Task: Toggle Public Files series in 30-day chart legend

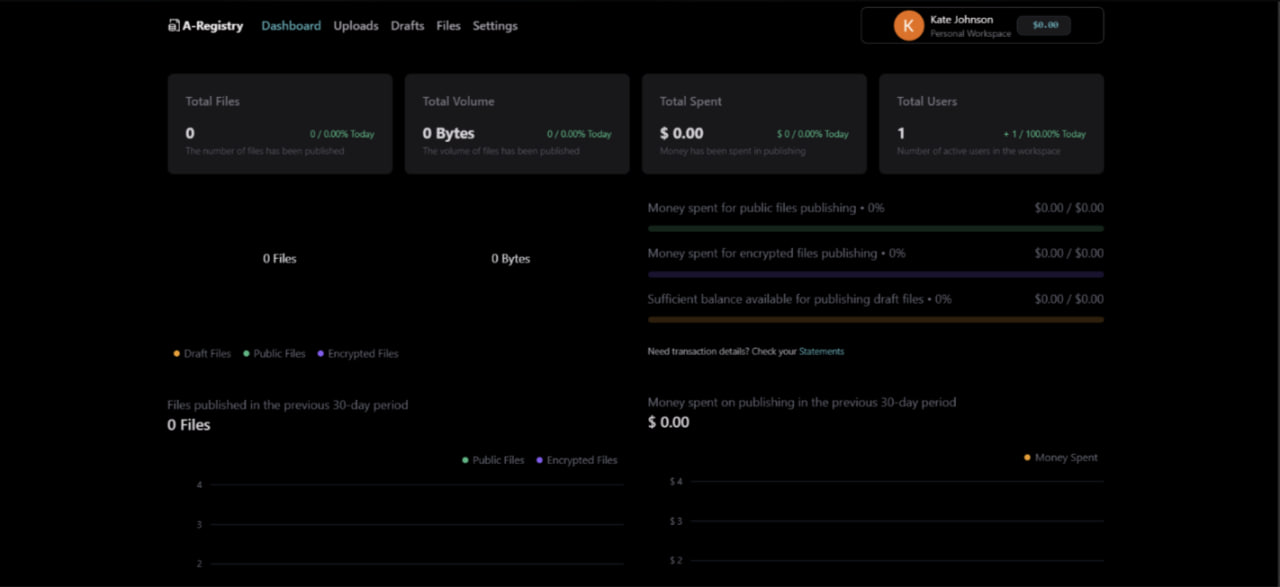Action: [465, 460]
